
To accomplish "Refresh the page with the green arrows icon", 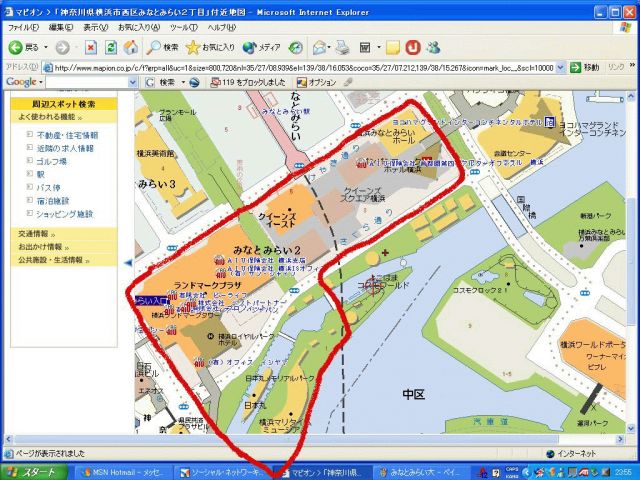I will (111, 48).
